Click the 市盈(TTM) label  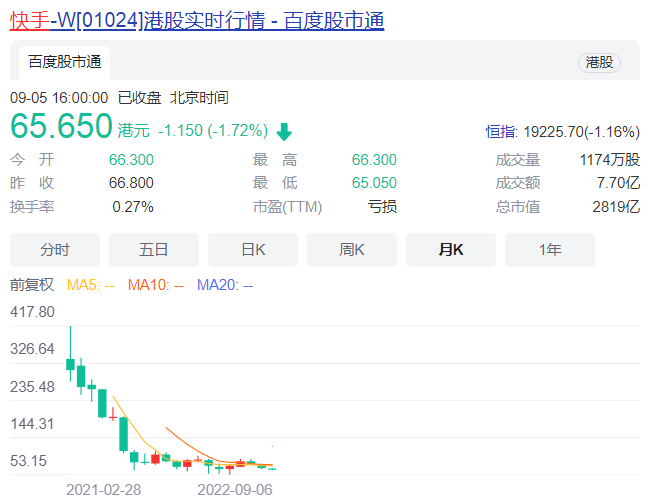tap(287, 206)
